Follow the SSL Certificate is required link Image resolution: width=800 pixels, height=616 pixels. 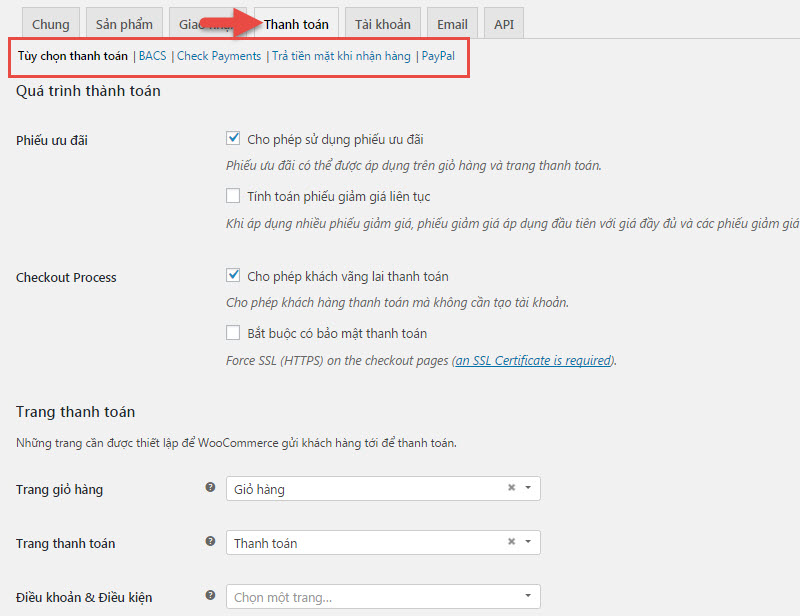pyautogui.click(x=532, y=360)
